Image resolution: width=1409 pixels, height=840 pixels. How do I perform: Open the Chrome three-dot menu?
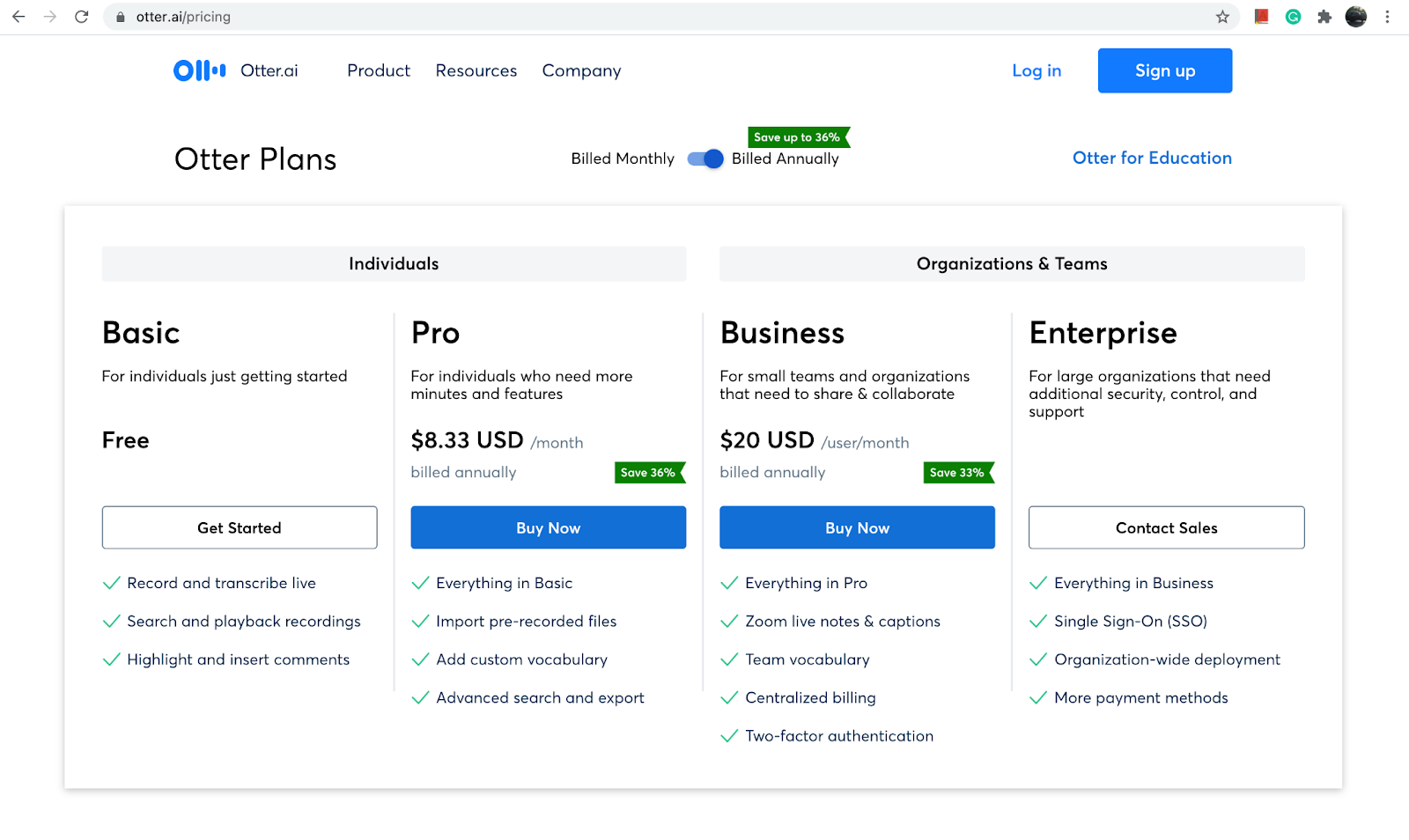(1387, 17)
